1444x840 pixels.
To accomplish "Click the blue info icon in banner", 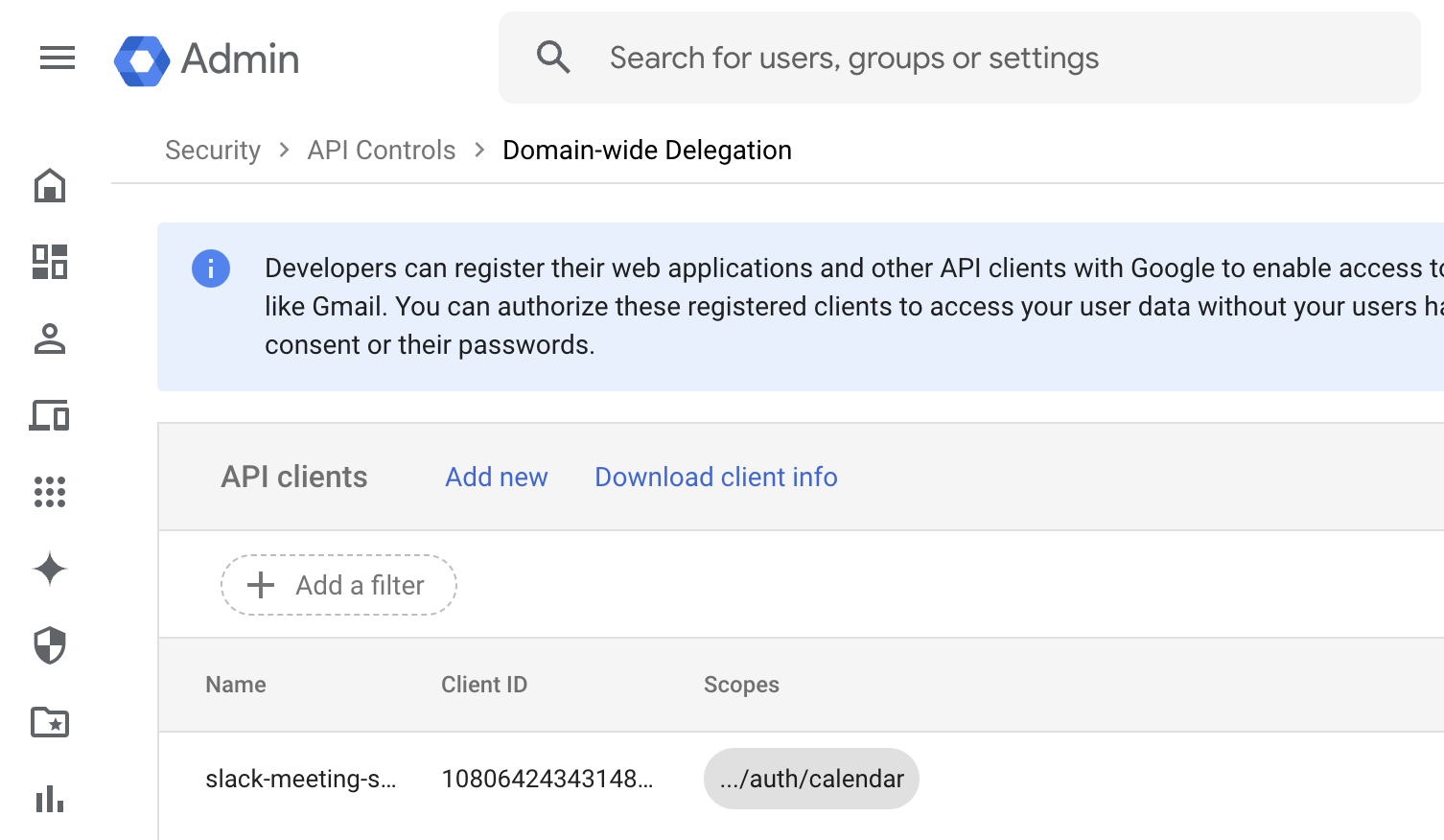I will tap(211, 268).
